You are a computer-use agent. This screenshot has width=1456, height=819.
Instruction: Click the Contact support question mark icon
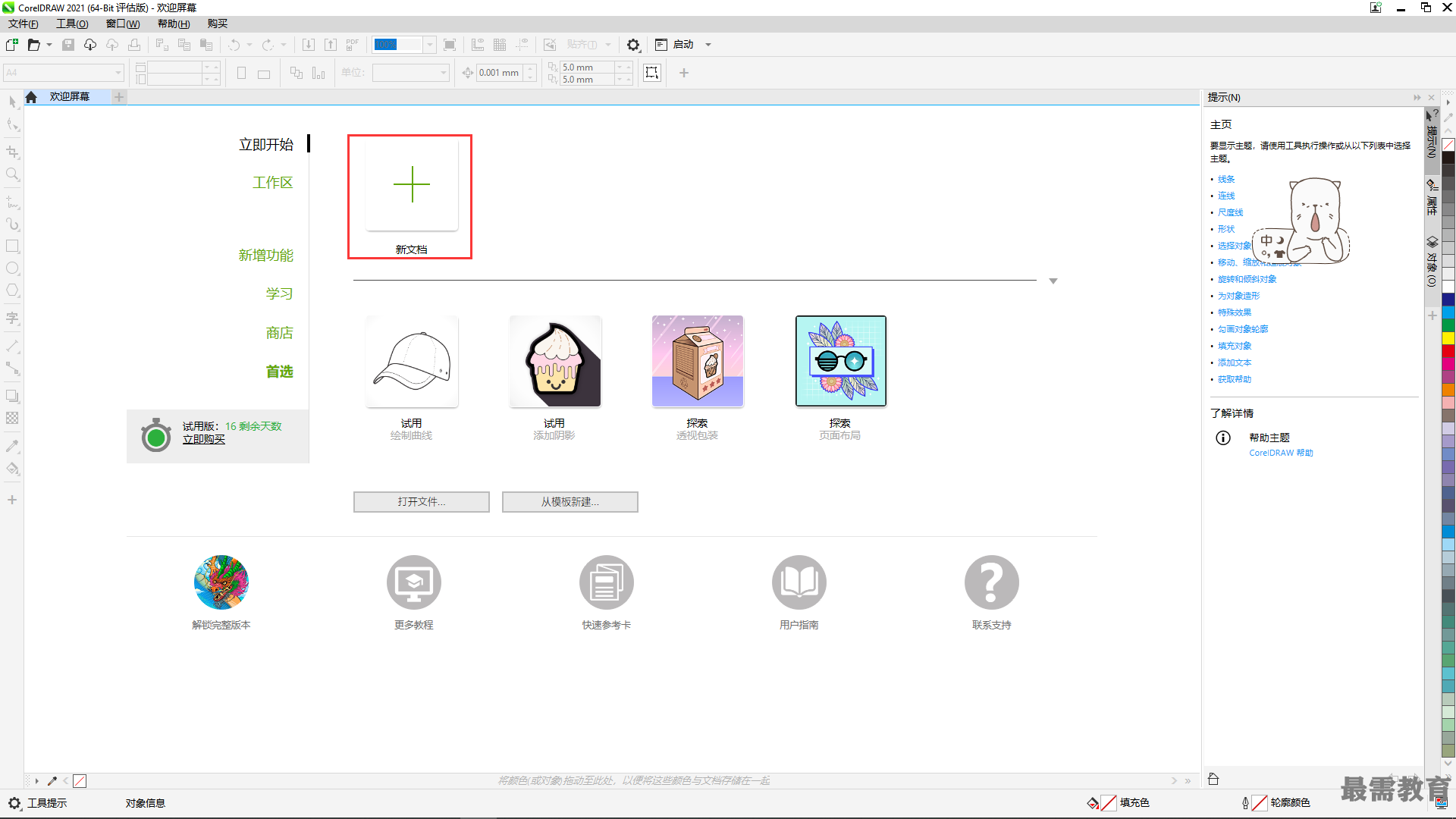click(x=992, y=582)
